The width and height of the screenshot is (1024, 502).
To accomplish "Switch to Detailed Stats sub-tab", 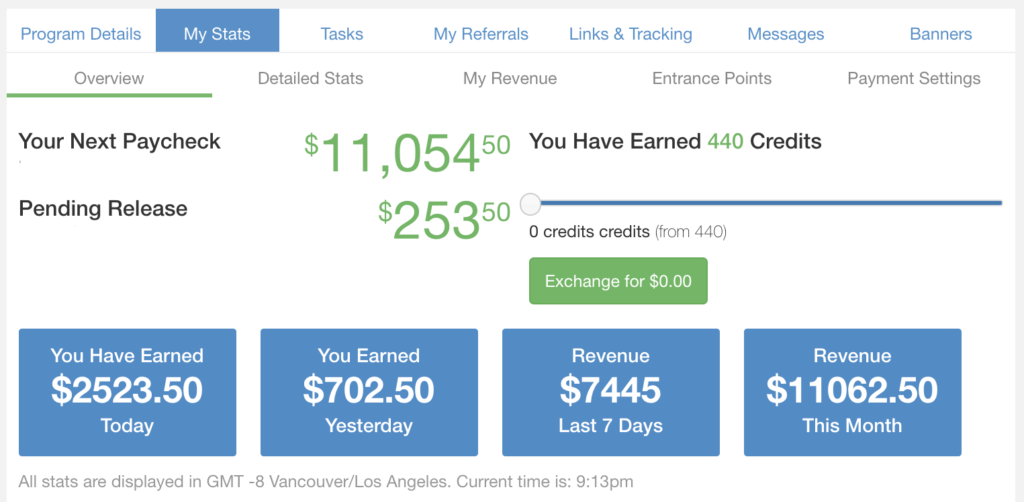I will 310,78.
